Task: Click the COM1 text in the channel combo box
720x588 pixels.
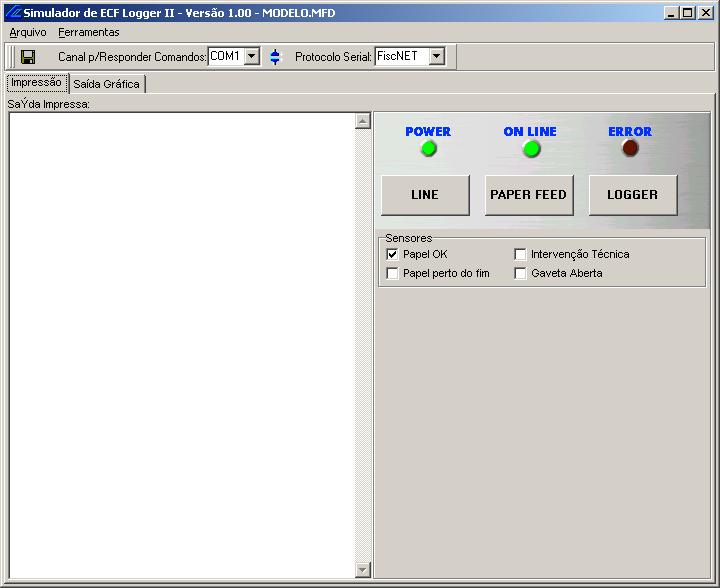Action: (x=225, y=56)
